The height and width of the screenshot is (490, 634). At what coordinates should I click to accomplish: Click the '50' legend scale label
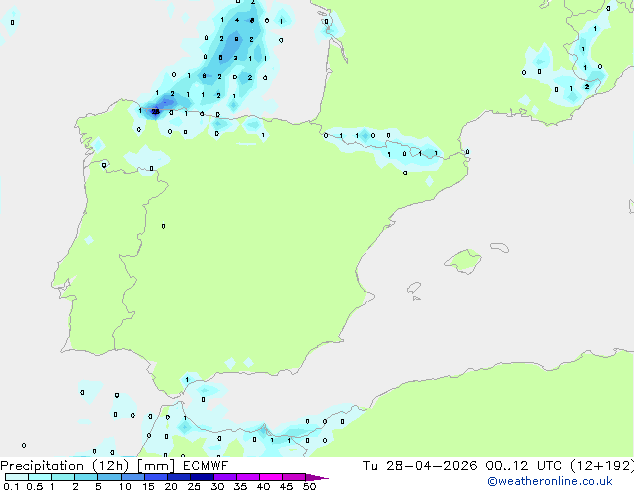tap(309, 486)
